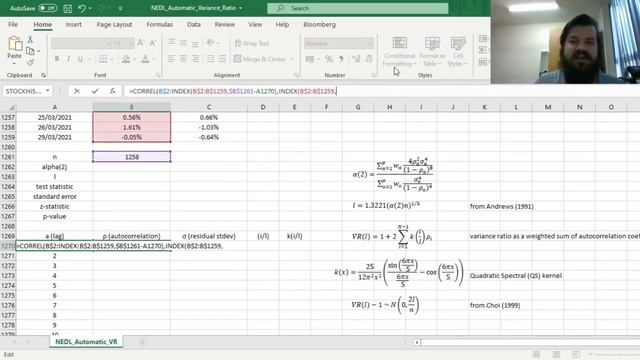Screen dimensions: 640x360
Task: Open the Font settings dialog launcher
Action: [158, 75]
